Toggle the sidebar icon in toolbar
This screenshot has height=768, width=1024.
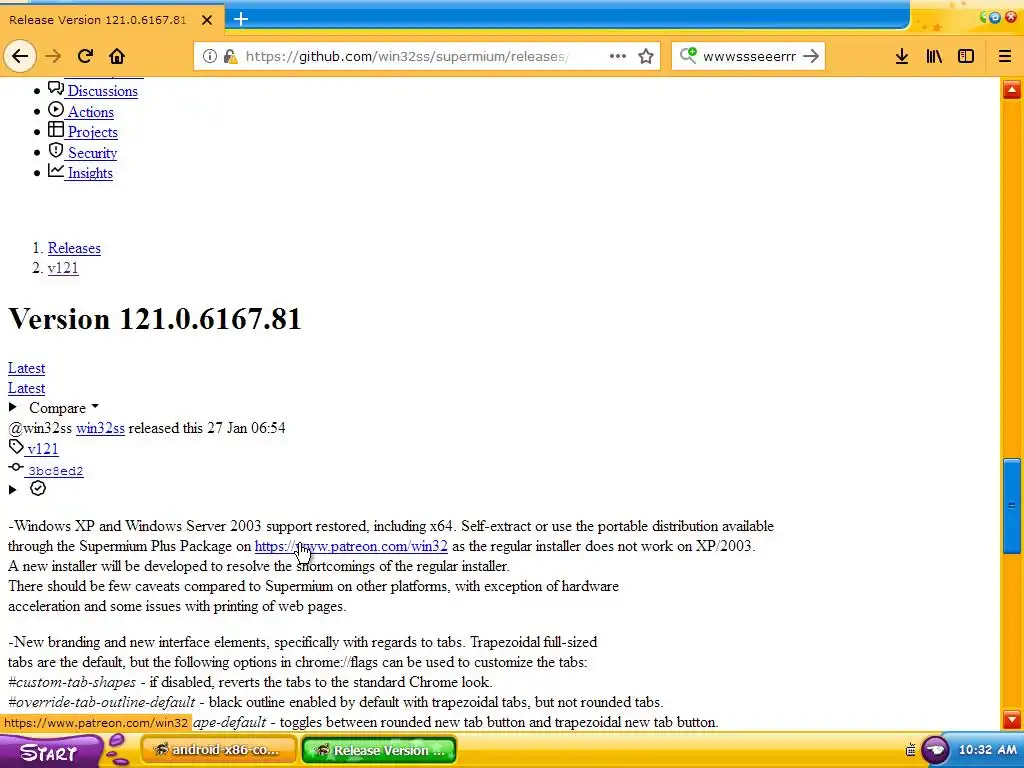point(966,56)
